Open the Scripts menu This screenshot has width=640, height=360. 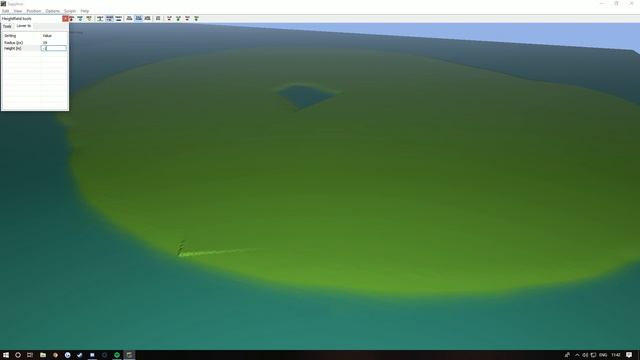click(x=70, y=11)
